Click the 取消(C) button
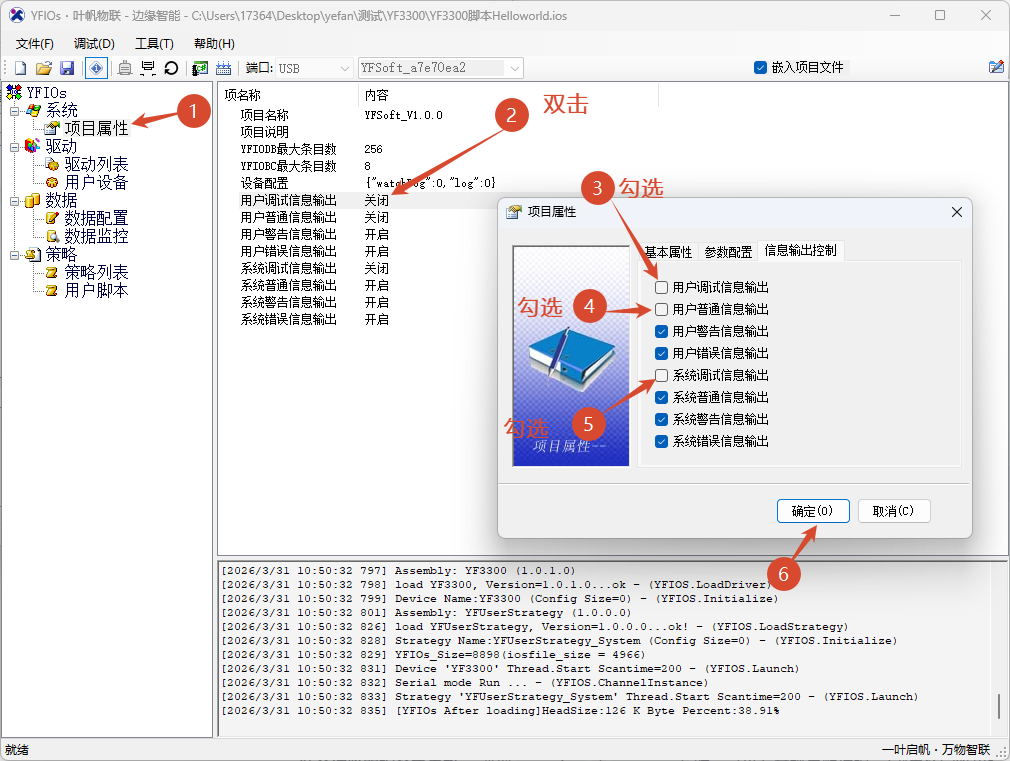1010x761 pixels. (x=893, y=511)
